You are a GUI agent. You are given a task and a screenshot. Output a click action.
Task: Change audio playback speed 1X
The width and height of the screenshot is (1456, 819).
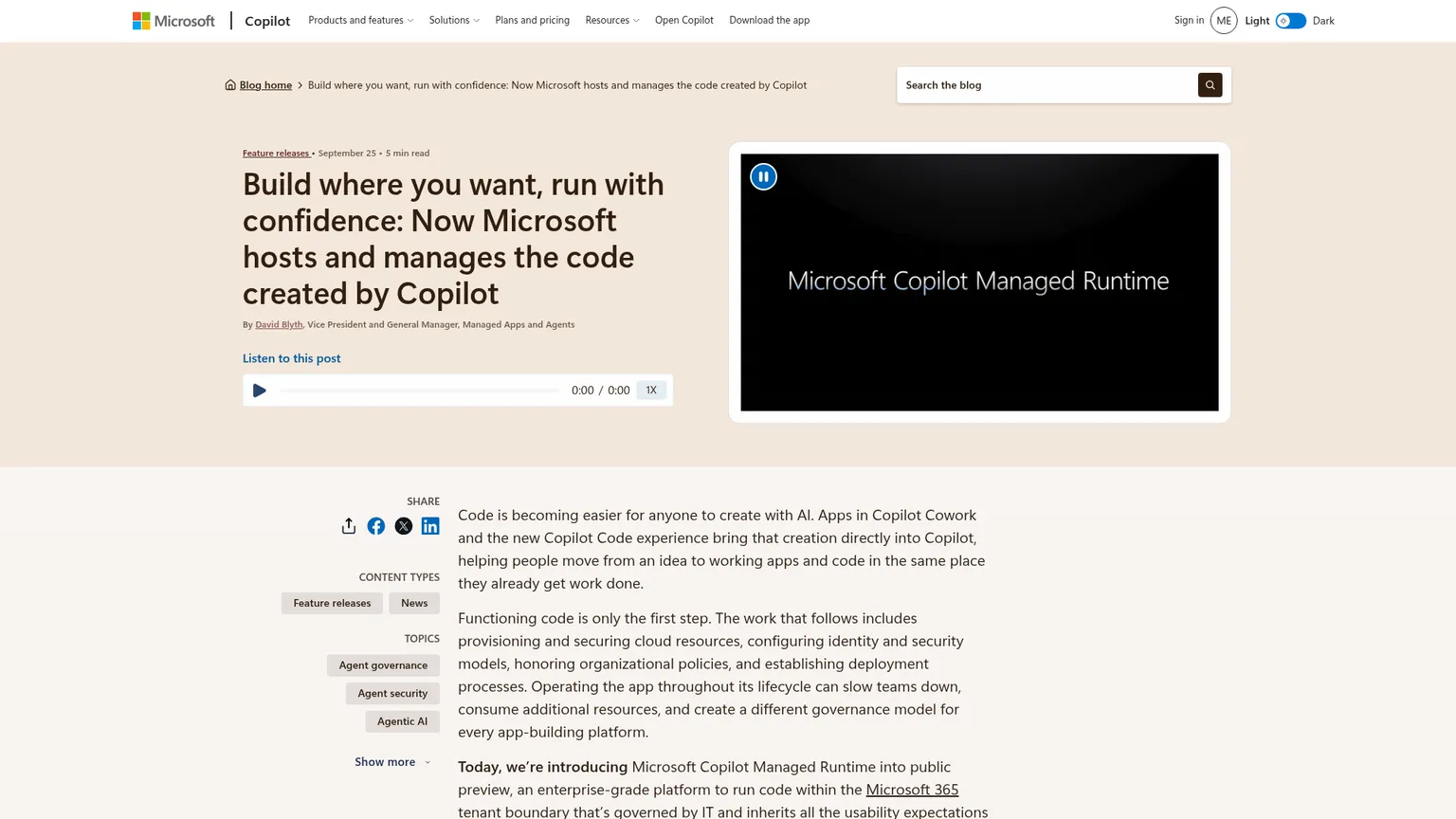pyautogui.click(x=651, y=391)
